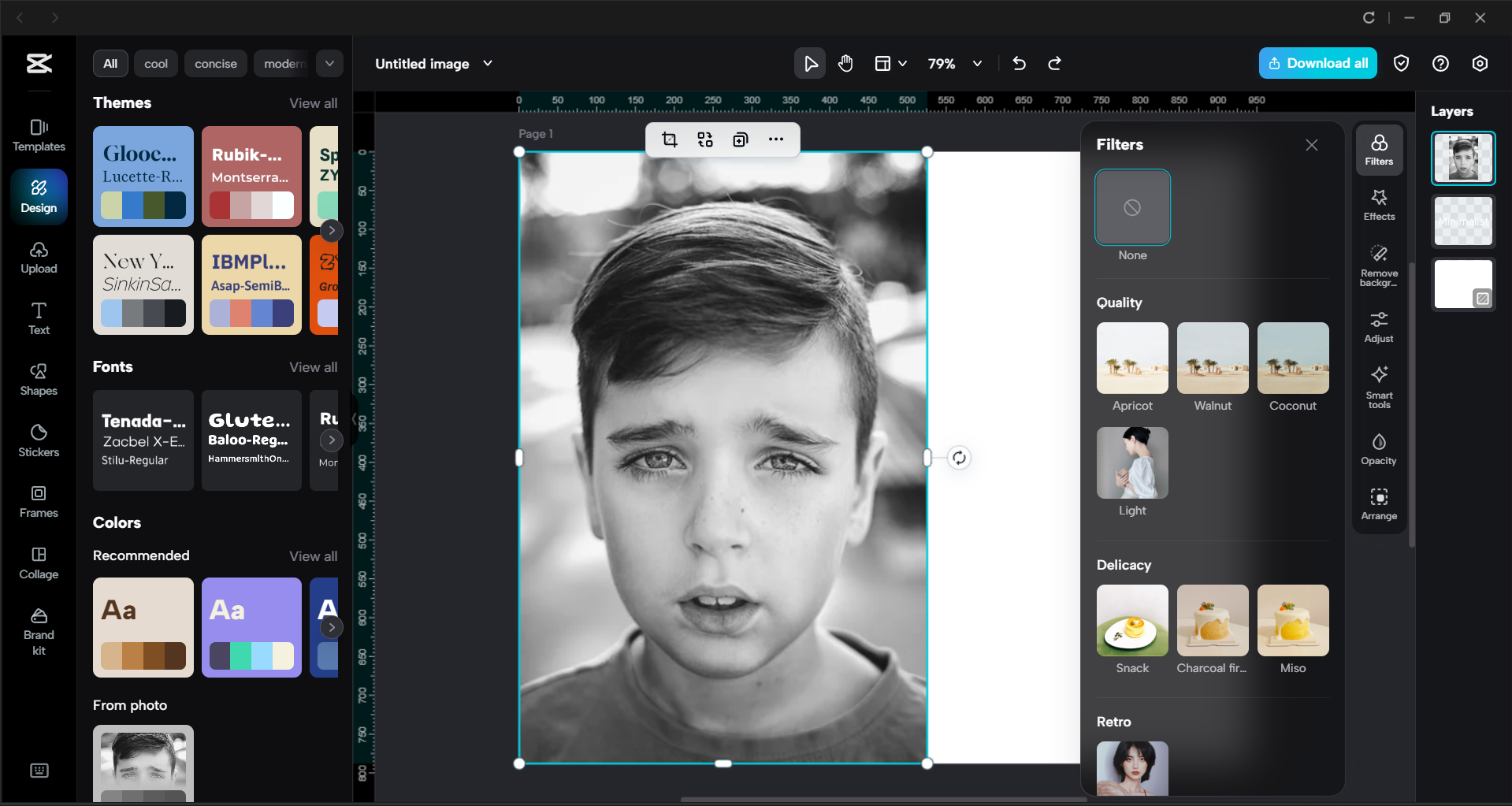The image size is (1512, 806).
Task: Click Download all
Action: [x=1317, y=63]
